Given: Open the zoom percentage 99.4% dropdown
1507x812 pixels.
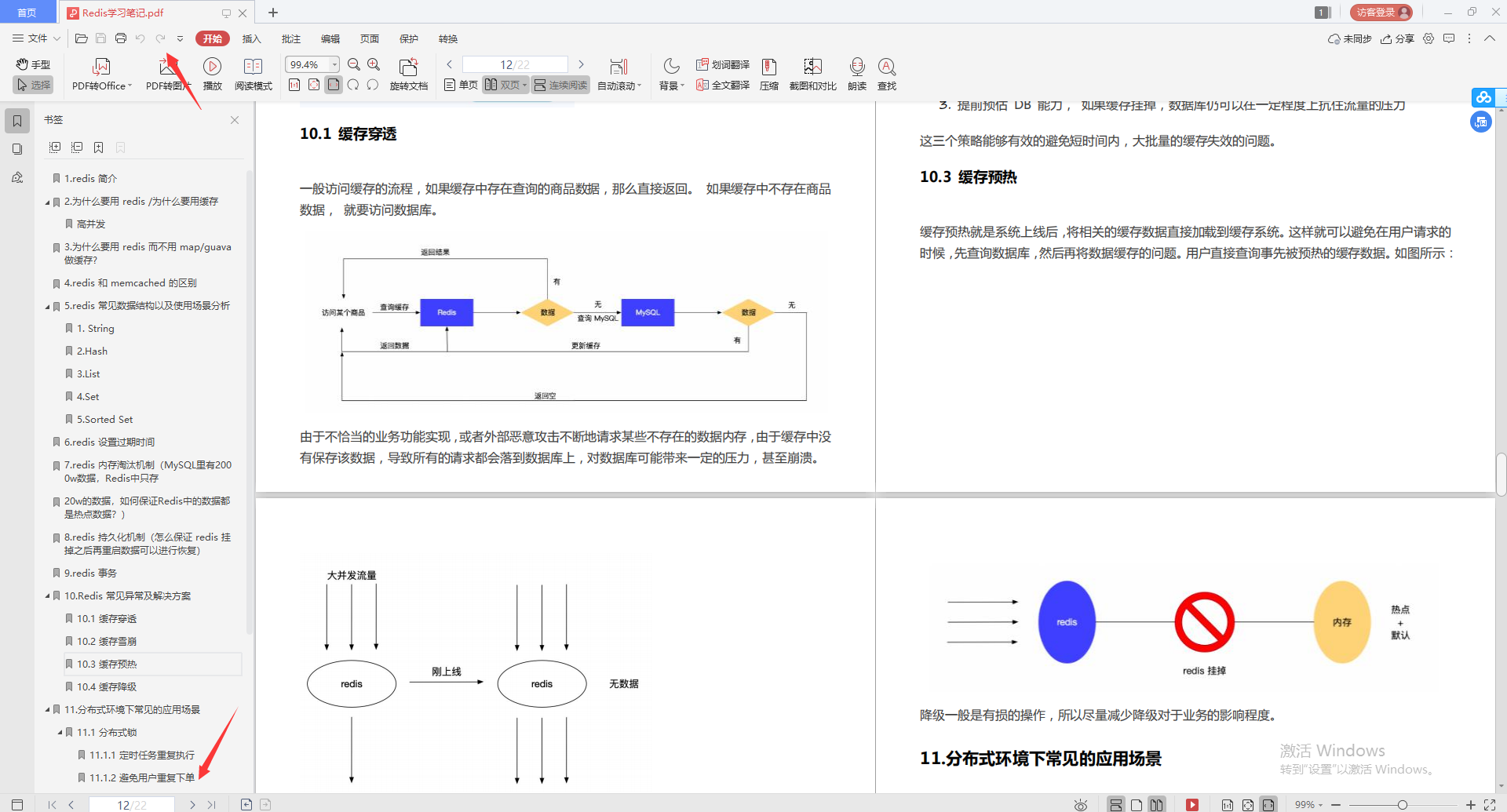Looking at the screenshot, I should coord(335,64).
